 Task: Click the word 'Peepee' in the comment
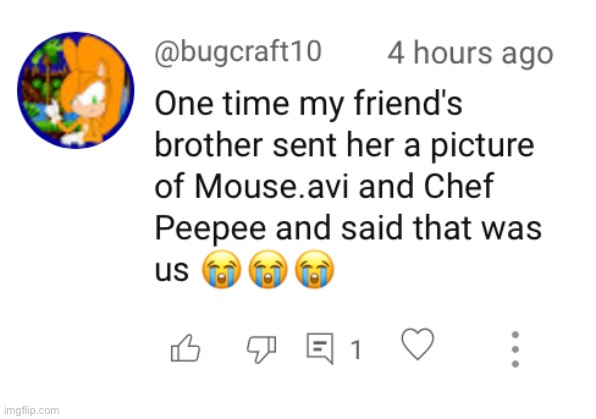[211, 229]
